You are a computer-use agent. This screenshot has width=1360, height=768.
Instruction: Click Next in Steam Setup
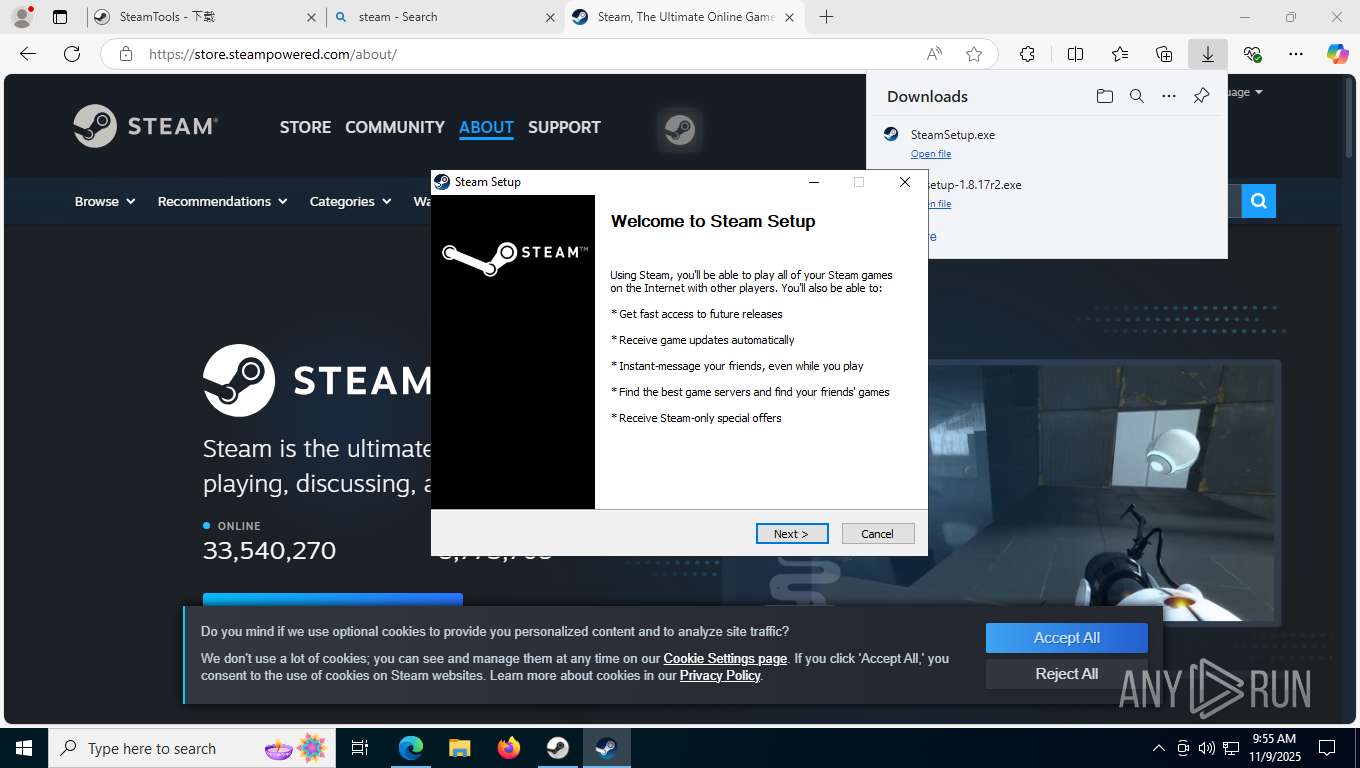792,533
